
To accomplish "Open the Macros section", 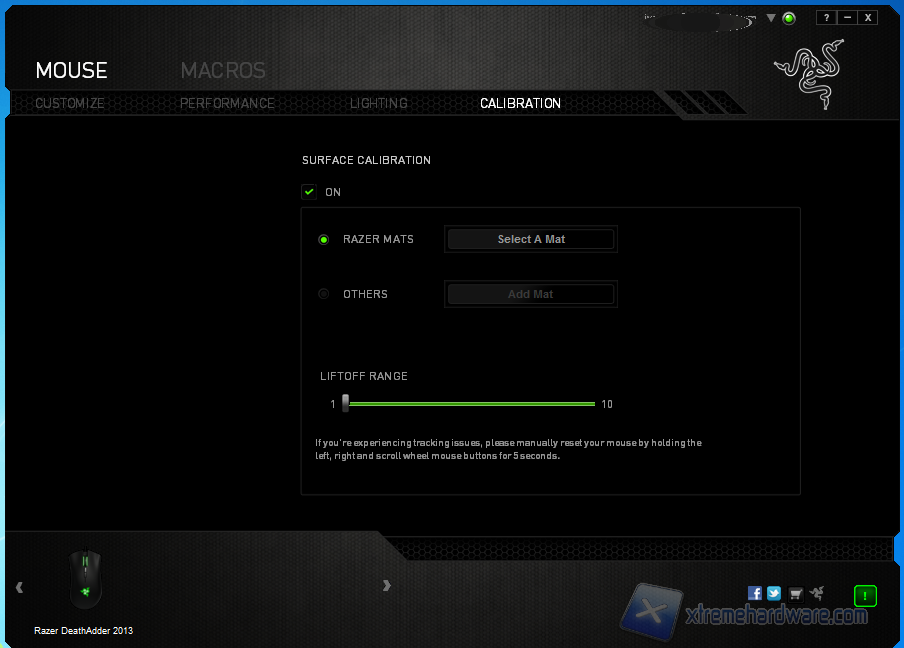I will click(x=223, y=70).
